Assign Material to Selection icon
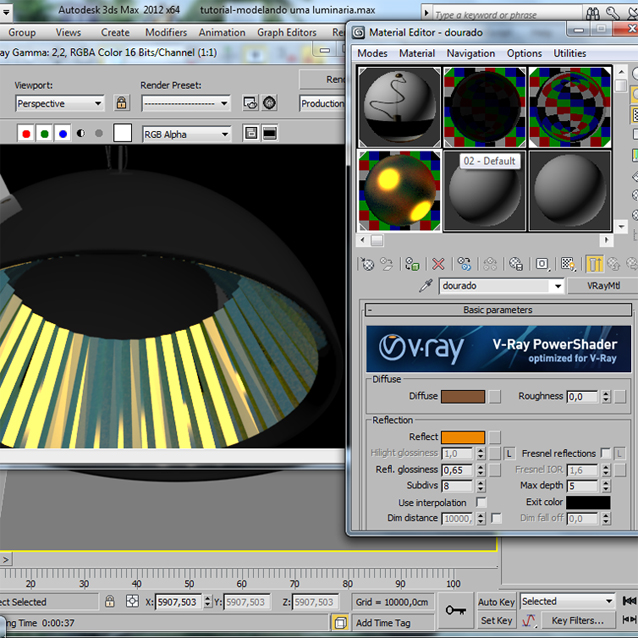 point(412,264)
